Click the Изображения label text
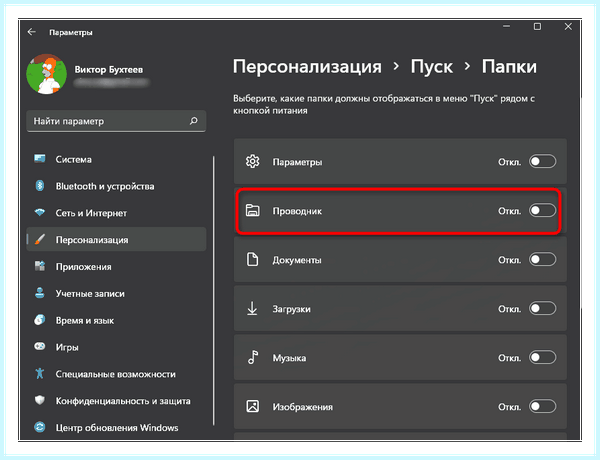Viewport: 600px width, 460px height. coord(302,407)
